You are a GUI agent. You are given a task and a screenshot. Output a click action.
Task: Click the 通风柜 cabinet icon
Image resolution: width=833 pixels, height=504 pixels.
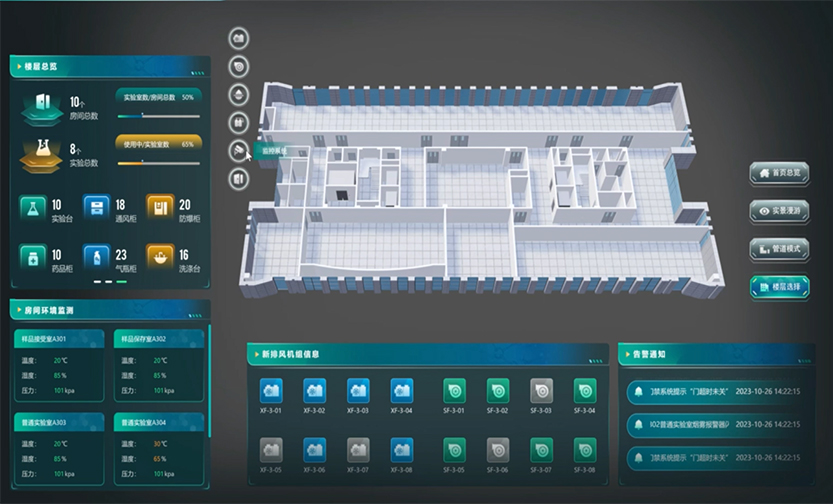pos(97,208)
